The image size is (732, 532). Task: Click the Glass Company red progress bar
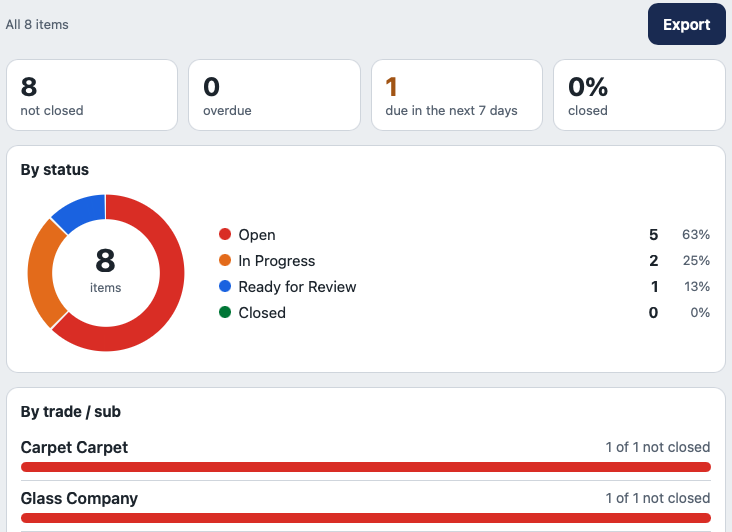[x=366, y=518]
